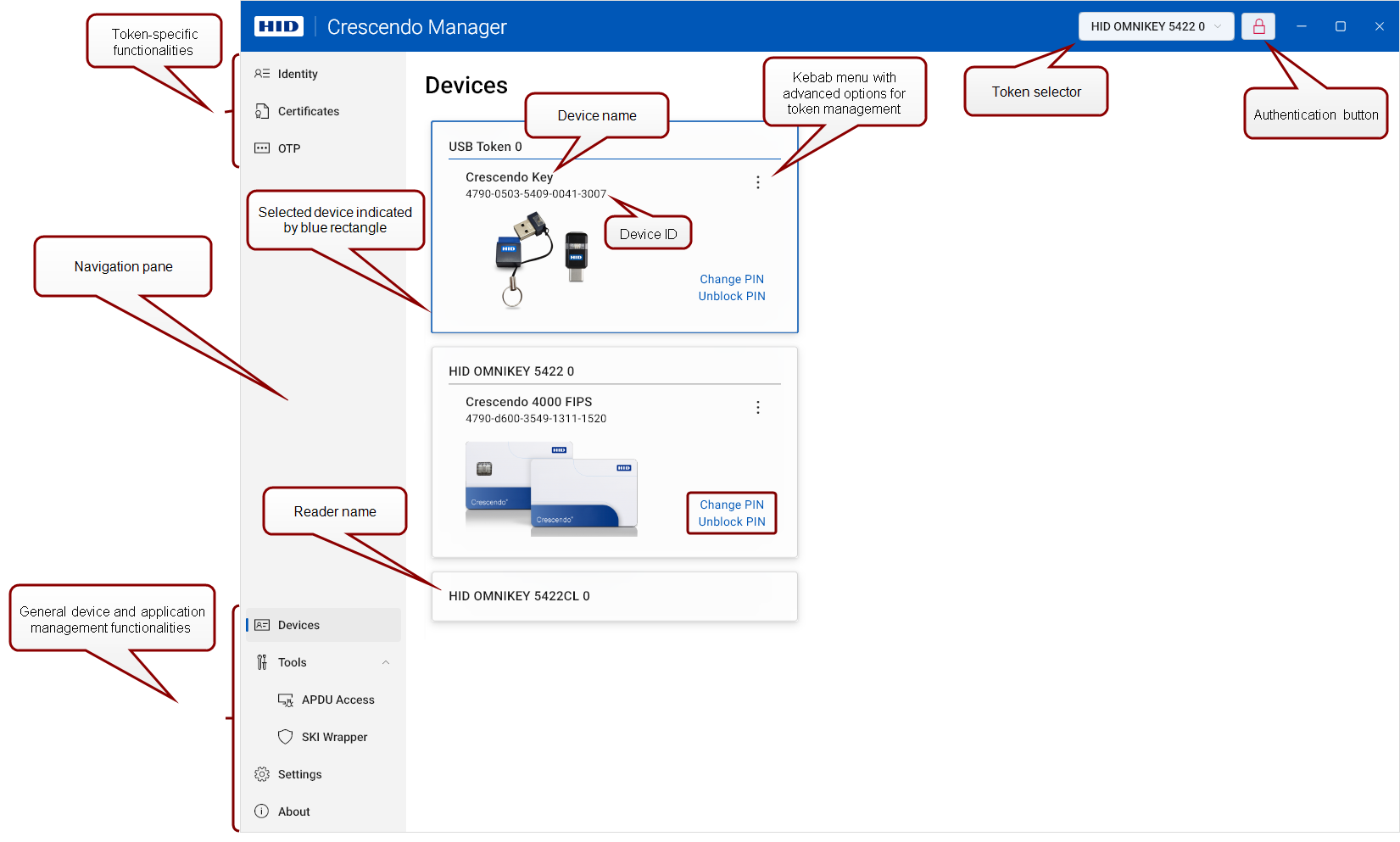
Task: Open kebab menu for Crescendo 4000 FIPS
Action: (x=758, y=408)
